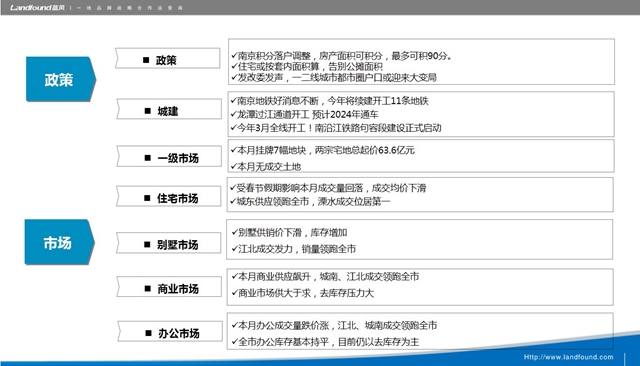The image size is (640, 366).
Task: Click the 商业市场供大于求 text line
Action: (x=302, y=293)
